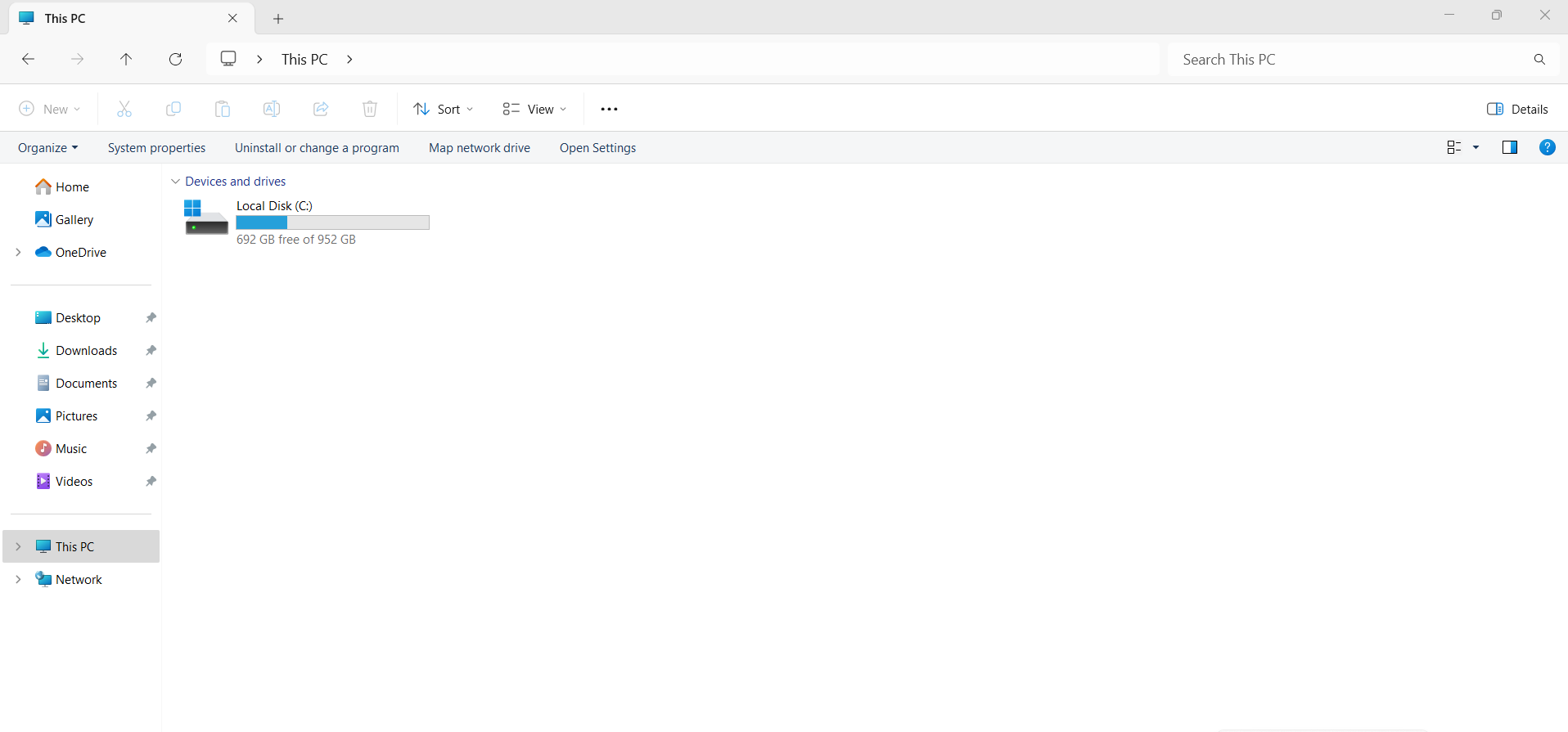Open the See more three-dots menu
The image size is (1568, 732).
click(609, 109)
